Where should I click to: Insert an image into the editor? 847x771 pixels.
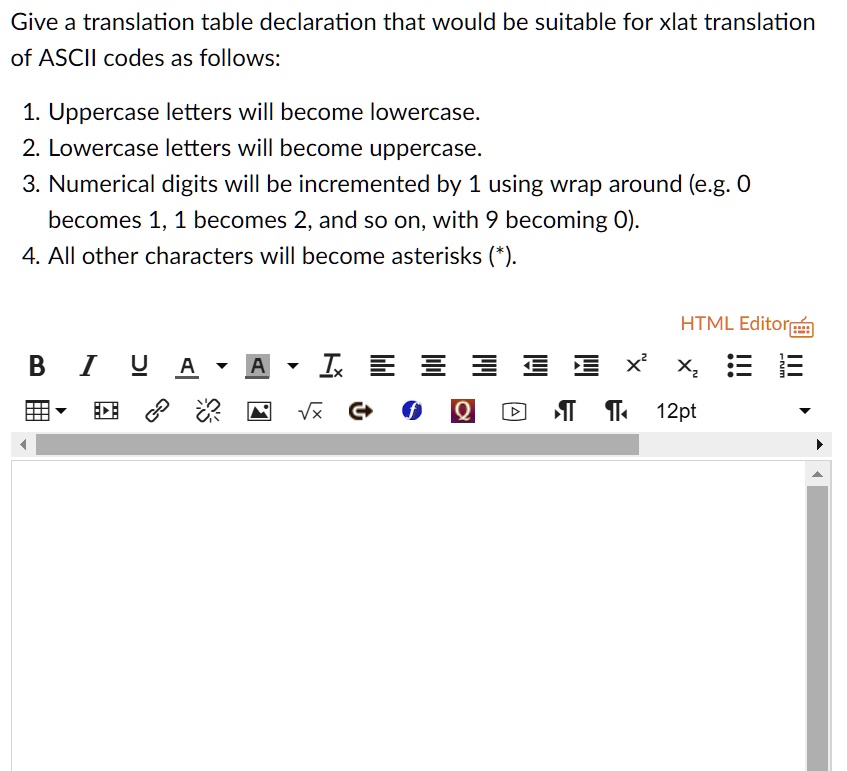tap(258, 410)
